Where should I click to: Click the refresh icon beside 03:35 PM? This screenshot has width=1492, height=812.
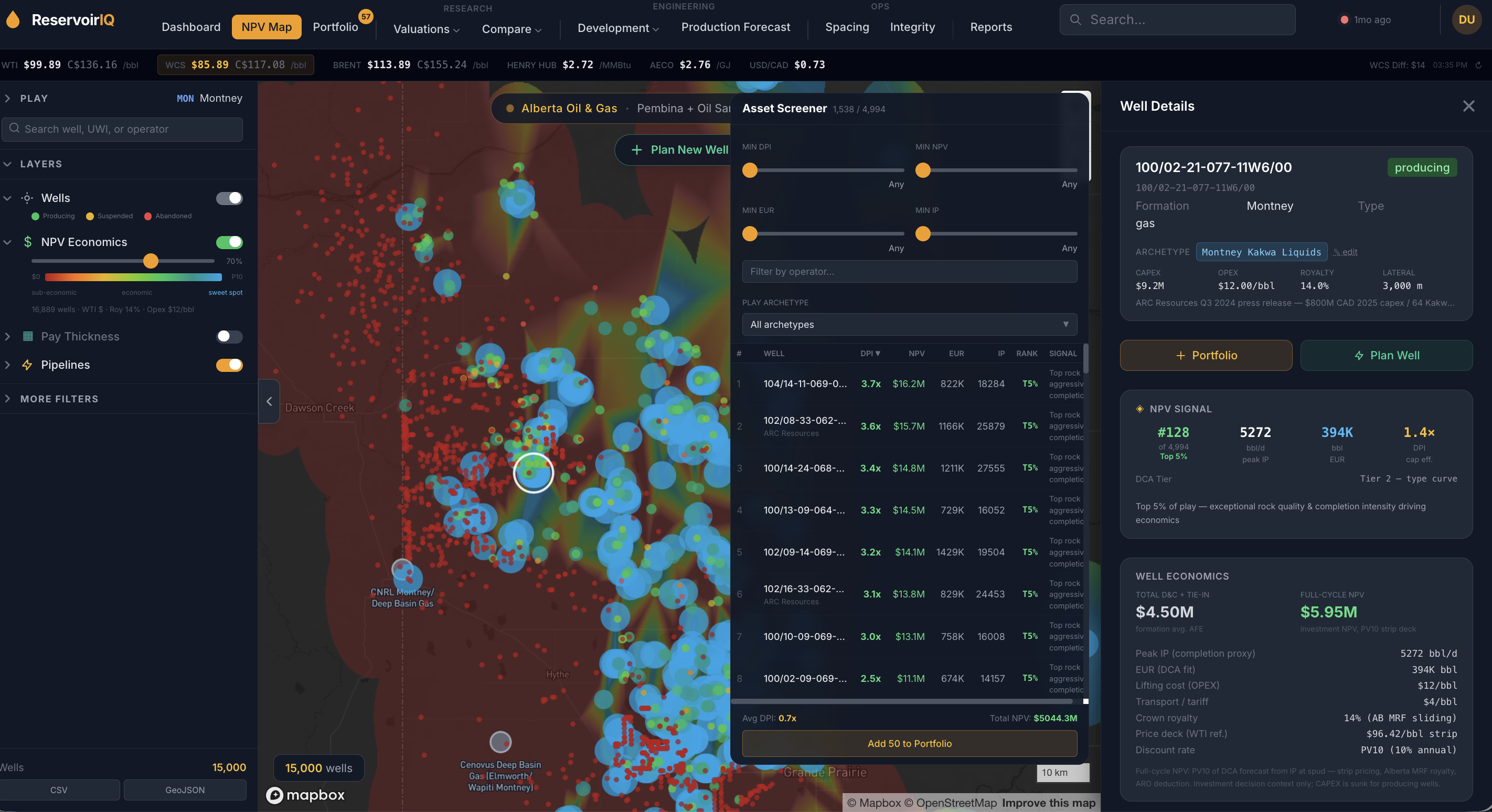tap(1478, 65)
